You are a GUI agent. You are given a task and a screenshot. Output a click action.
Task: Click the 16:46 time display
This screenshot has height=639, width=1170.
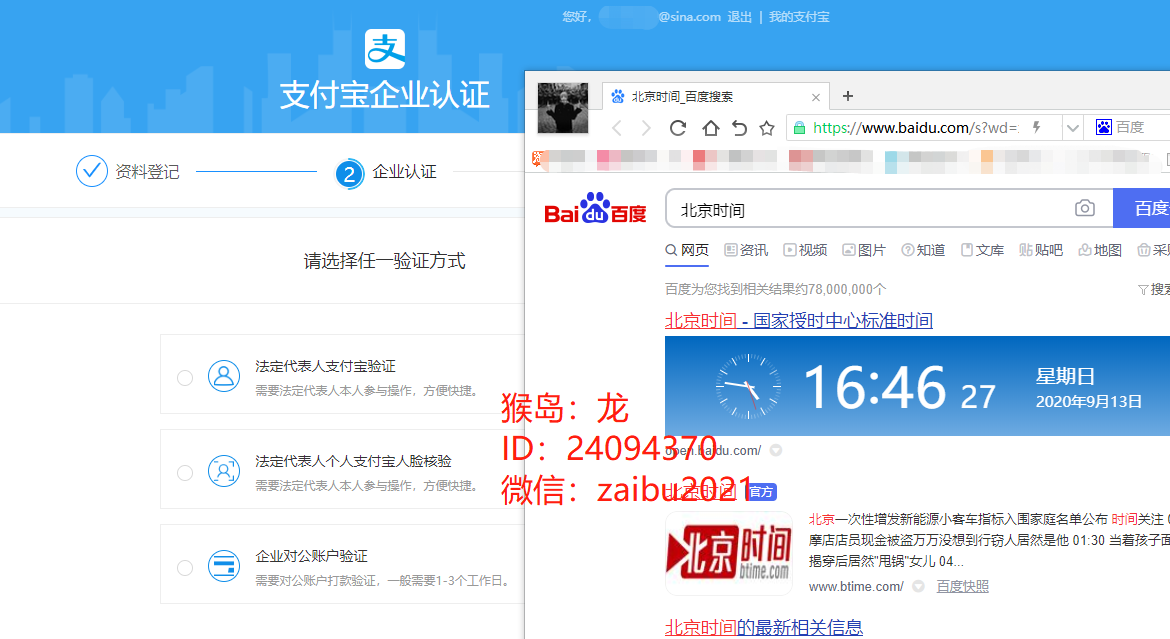point(875,387)
